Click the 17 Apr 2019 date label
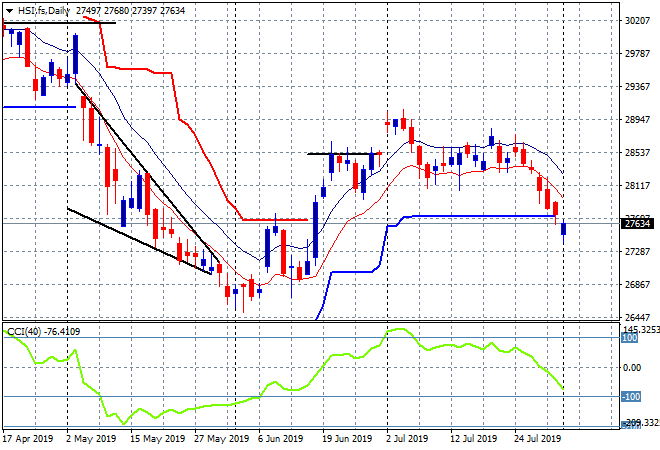Viewport: 660px width, 450px height. click(28, 439)
